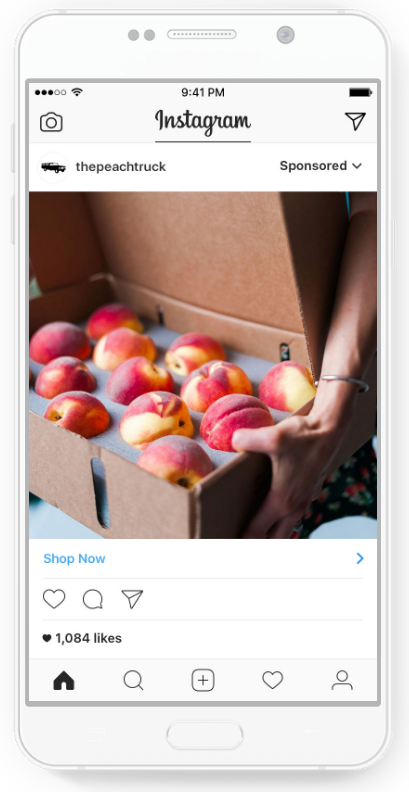Screen dimensions: 409x792
Task: Open direct messages paper plane icon
Action: 355,121
